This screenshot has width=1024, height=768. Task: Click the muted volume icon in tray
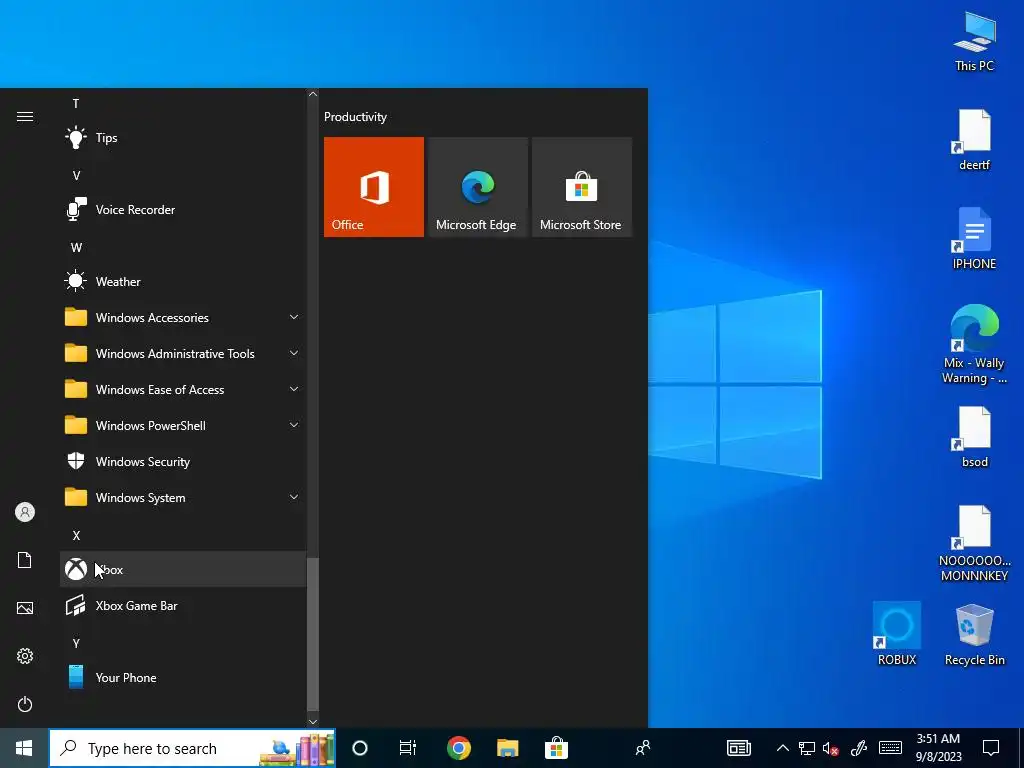pyautogui.click(x=831, y=748)
